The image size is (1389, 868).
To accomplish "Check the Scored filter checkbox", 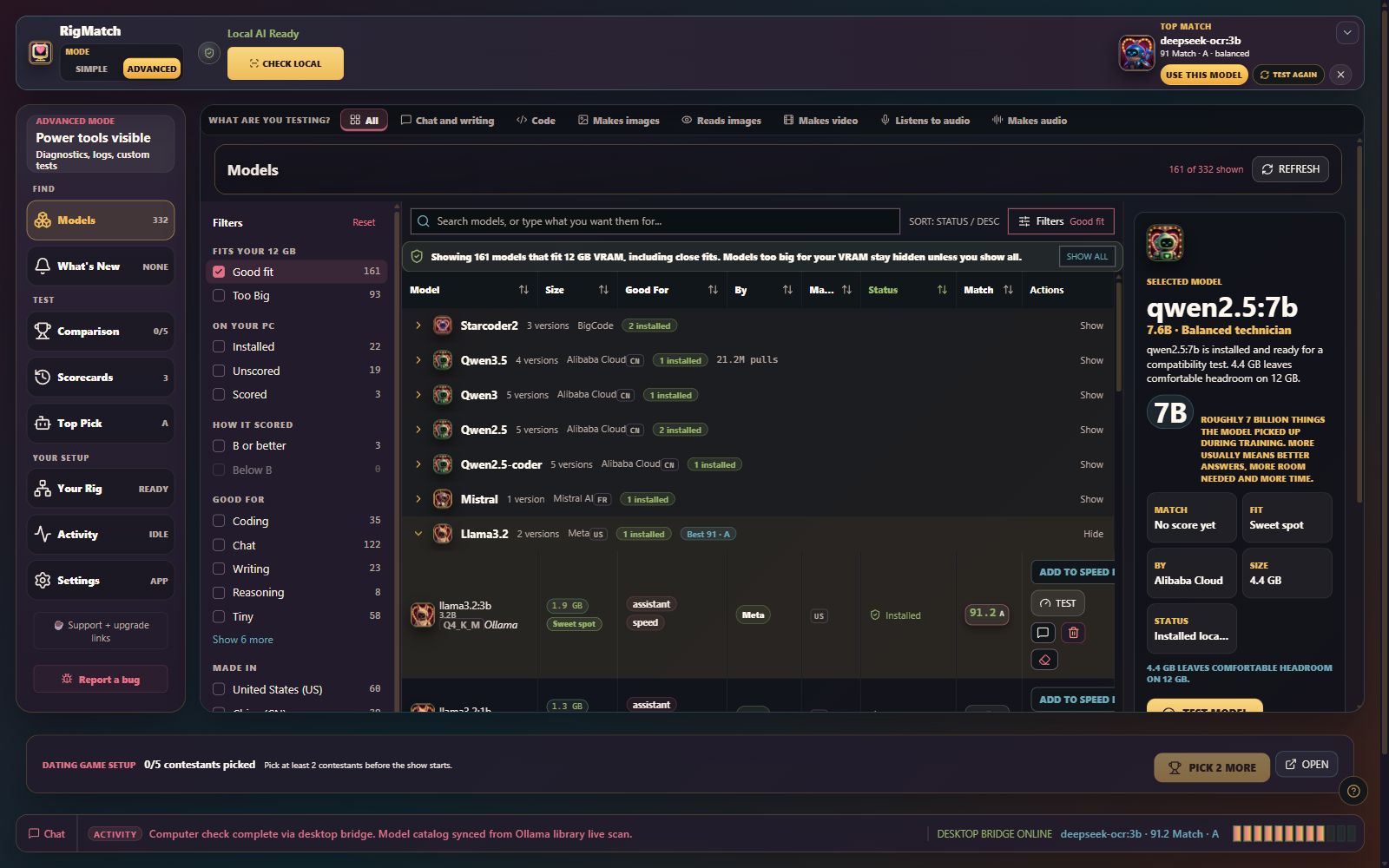I will pyautogui.click(x=219, y=394).
